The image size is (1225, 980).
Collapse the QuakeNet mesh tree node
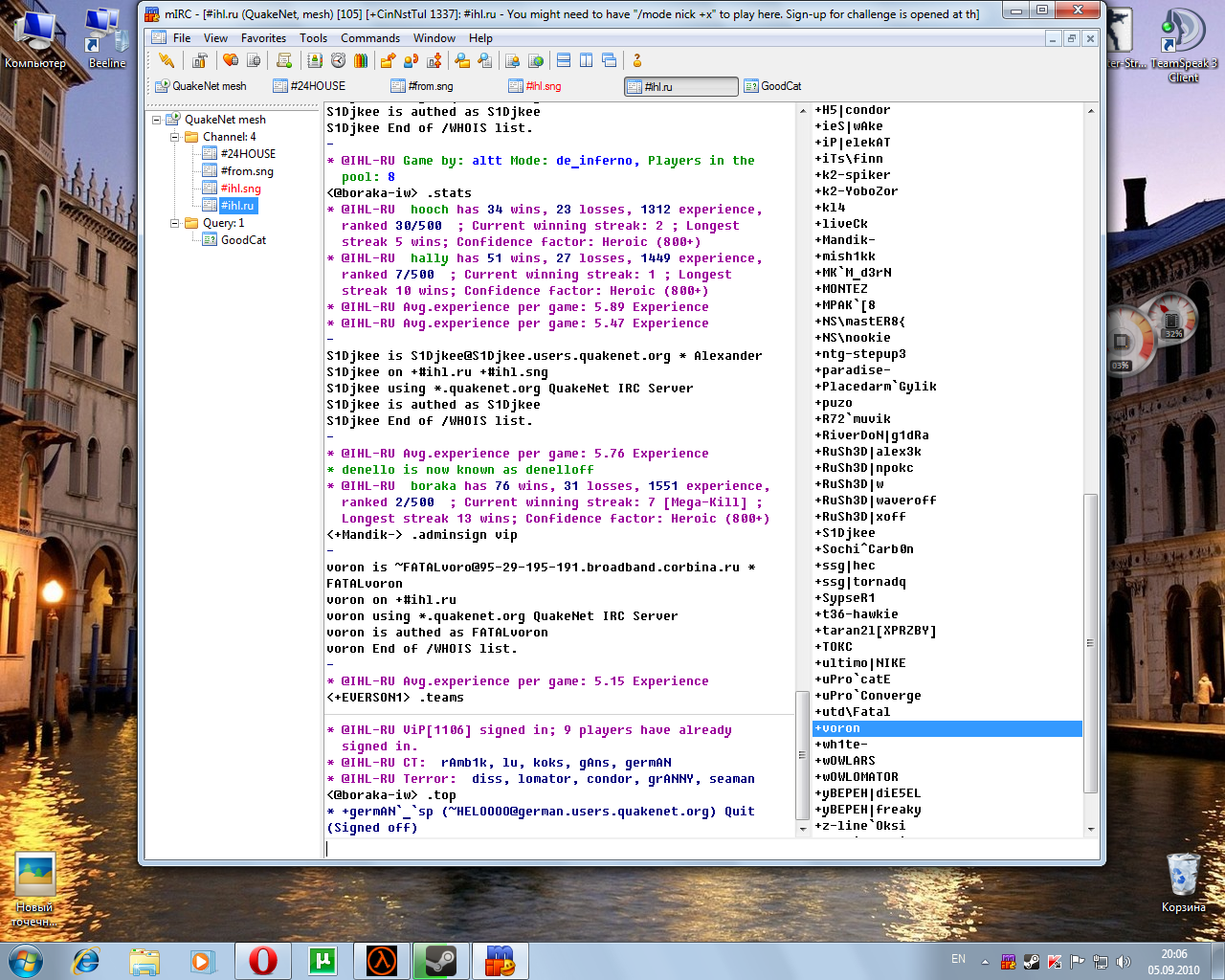click(x=157, y=120)
